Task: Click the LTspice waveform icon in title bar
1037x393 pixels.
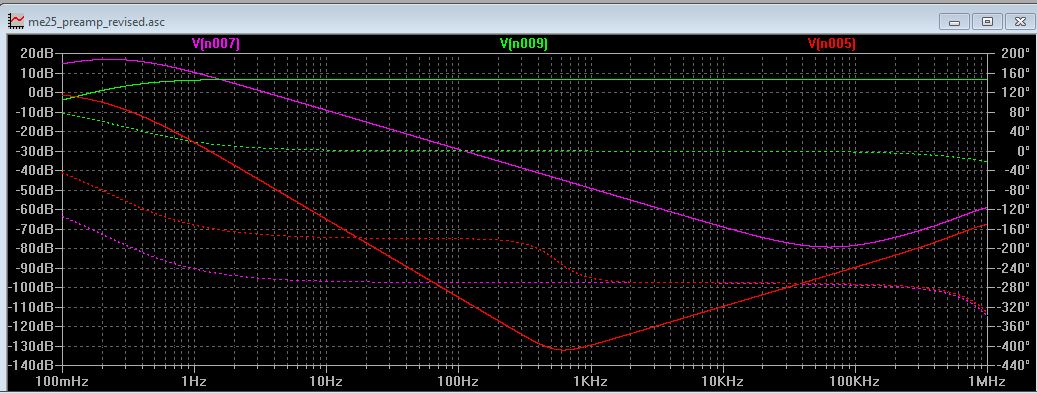Action: click(x=15, y=21)
